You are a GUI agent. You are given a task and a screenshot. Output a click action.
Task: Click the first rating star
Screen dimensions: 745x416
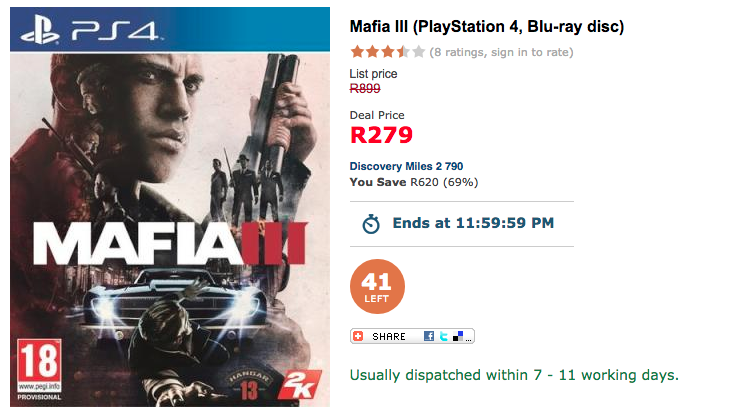356,51
